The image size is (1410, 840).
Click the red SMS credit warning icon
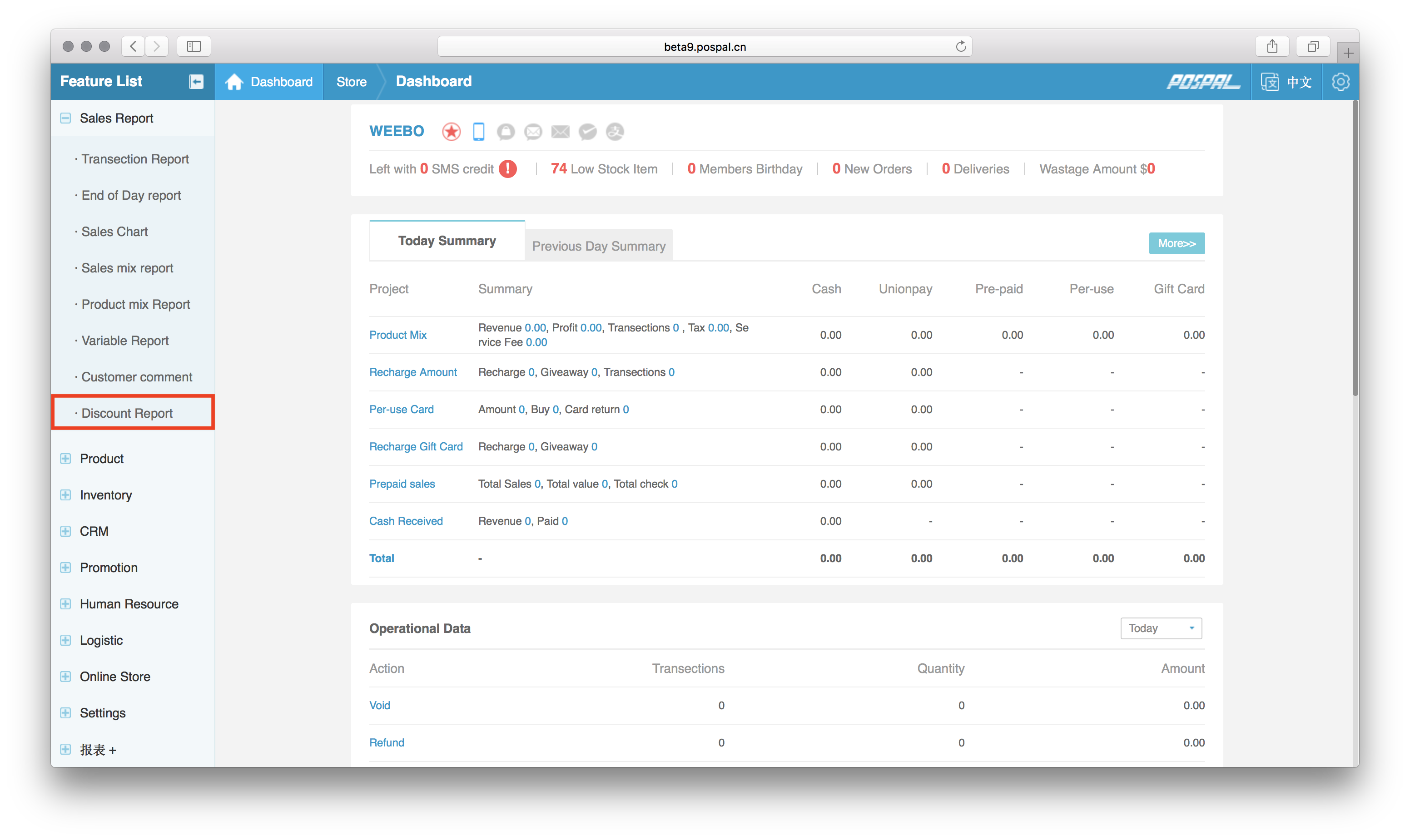point(508,168)
